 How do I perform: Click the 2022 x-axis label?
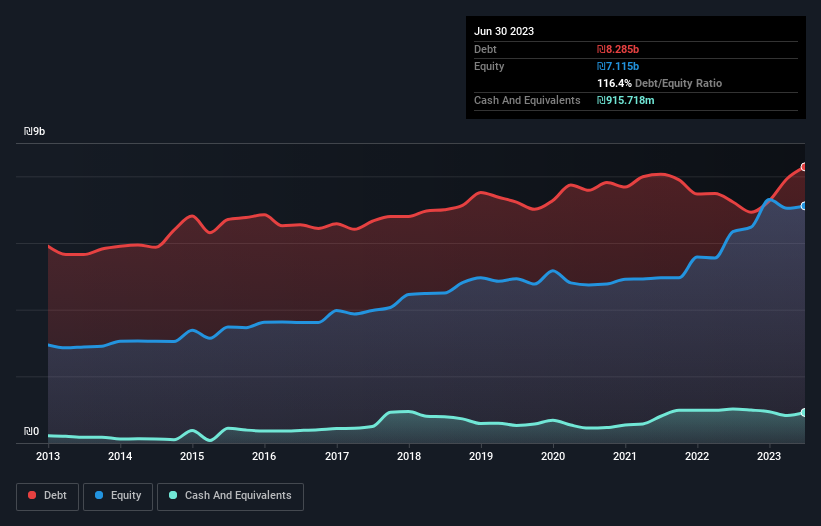[697, 456]
